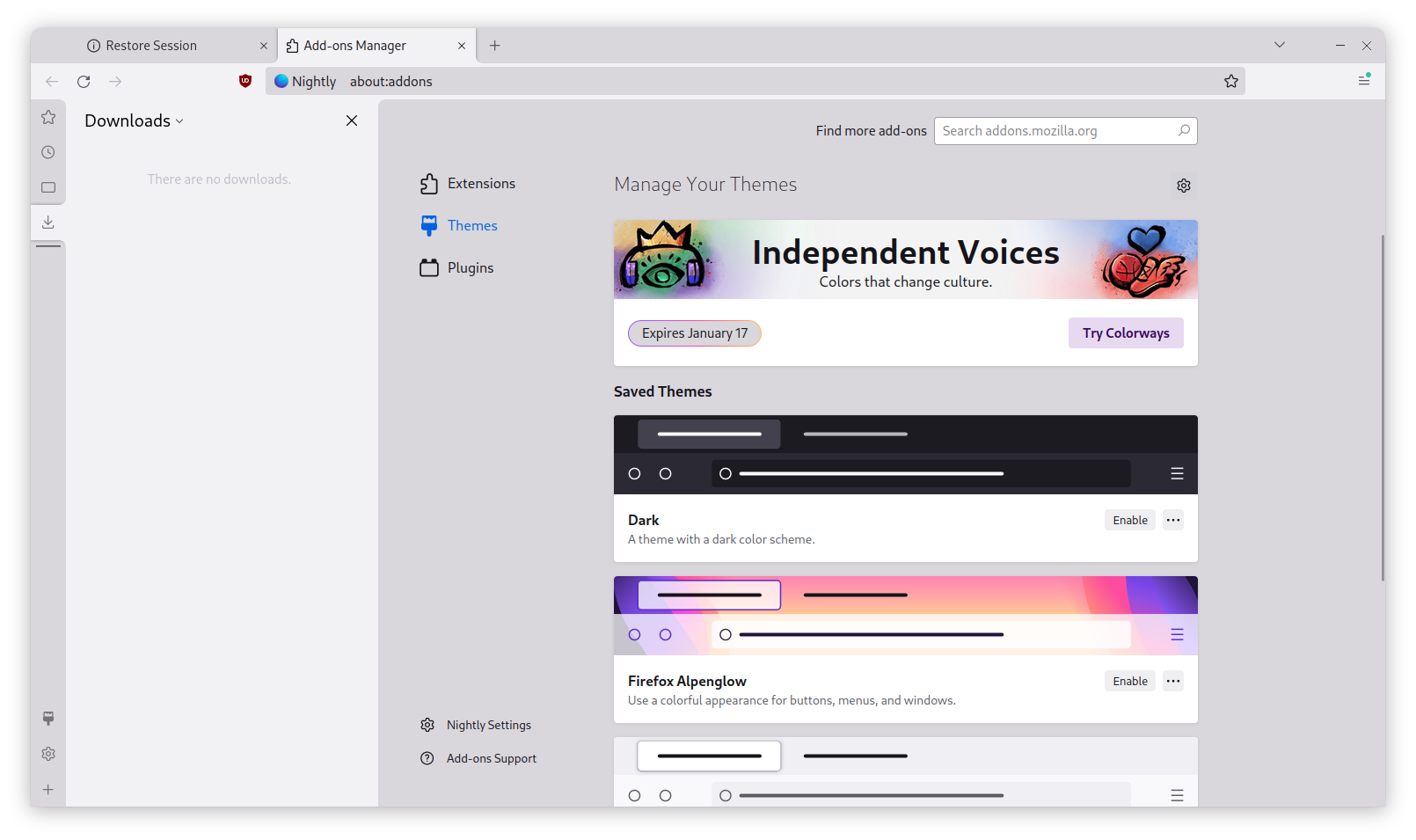Enable the Dark theme
This screenshot has height=840, width=1416.
(x=1130, y=520)
